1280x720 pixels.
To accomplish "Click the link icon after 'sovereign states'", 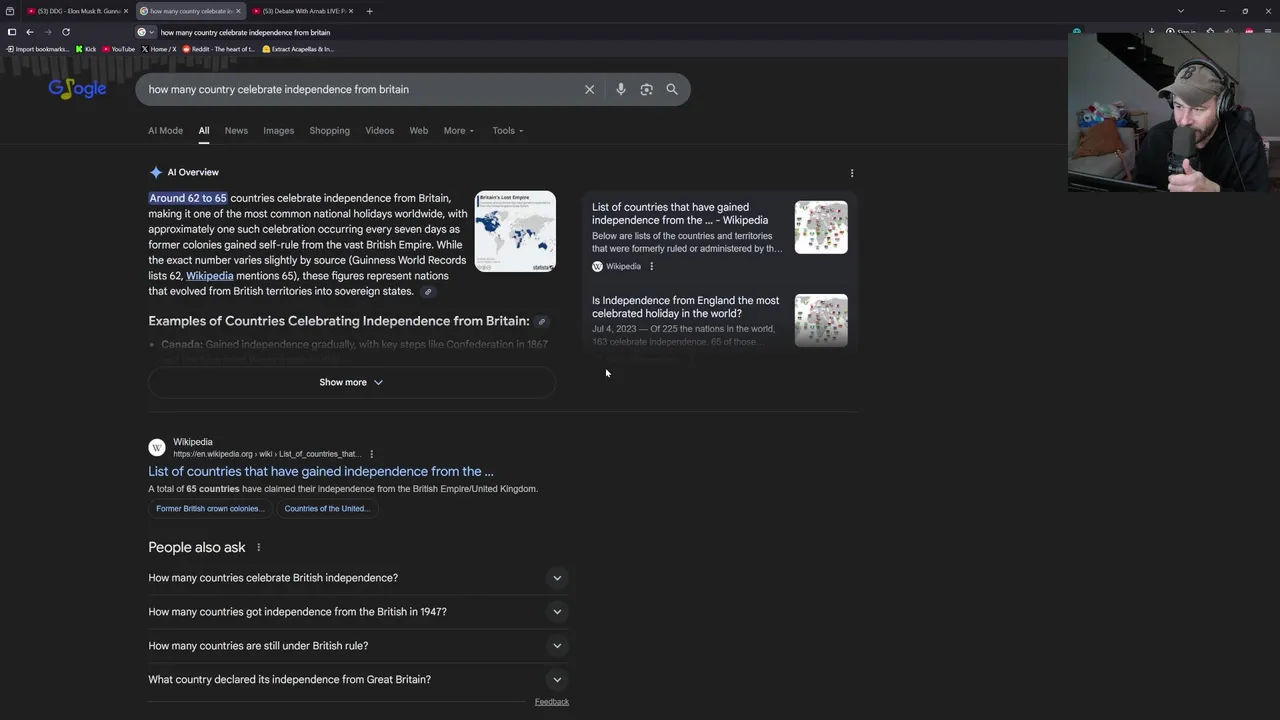I will coord(428,292).
